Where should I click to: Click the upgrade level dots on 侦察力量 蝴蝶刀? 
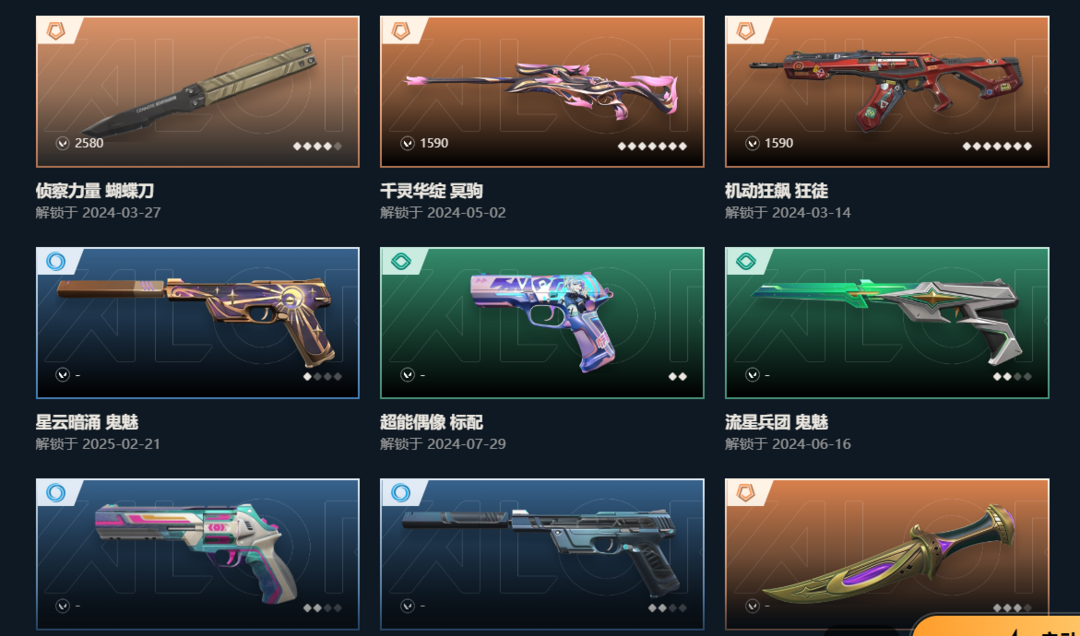coord(318,146)
